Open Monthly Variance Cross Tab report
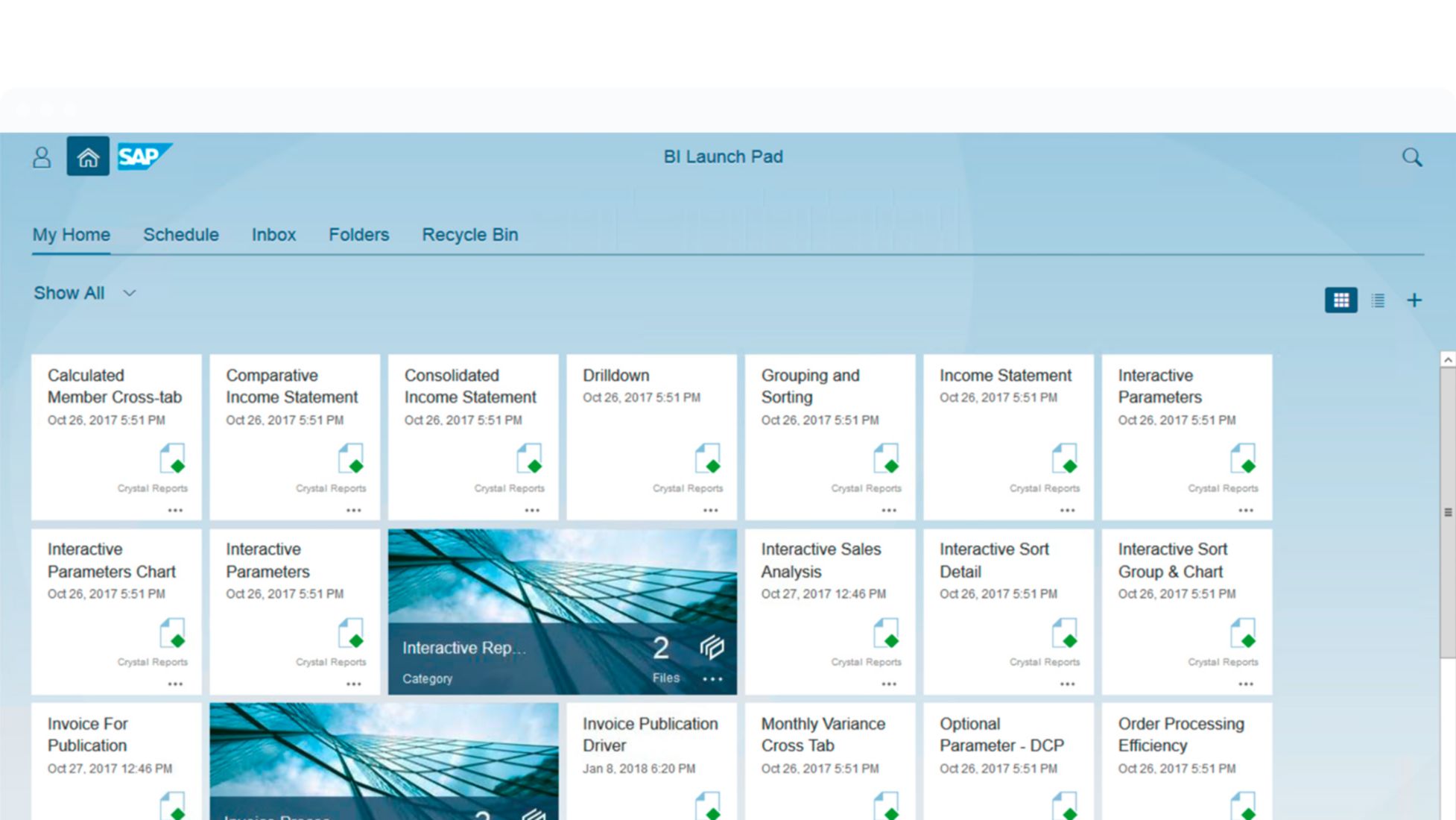The height and width of the screenshot is (820, 1456). coord(823,734)
